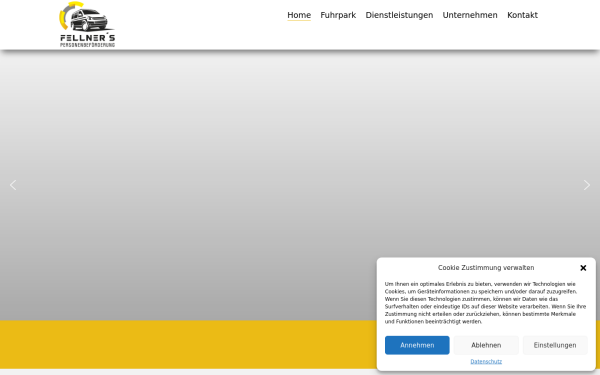600x375 pixels.
Task: Accept cookies with Annehmen button
Action: click(x=417, y=345)
